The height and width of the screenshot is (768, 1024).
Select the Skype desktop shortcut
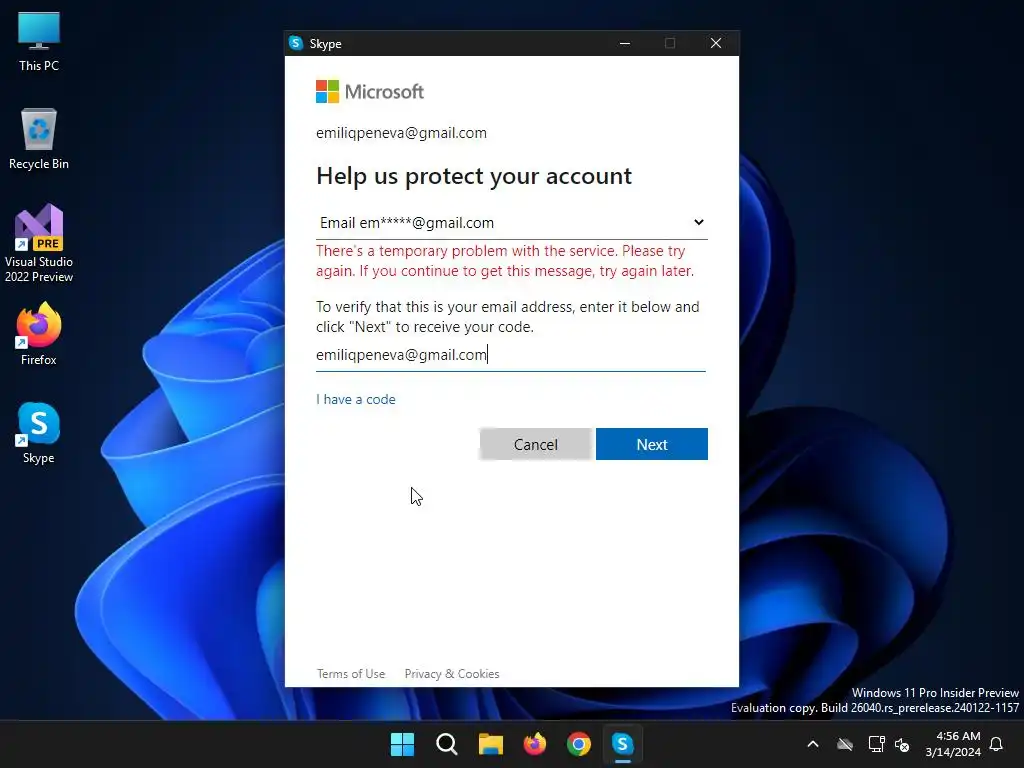(x=39, y=433)
